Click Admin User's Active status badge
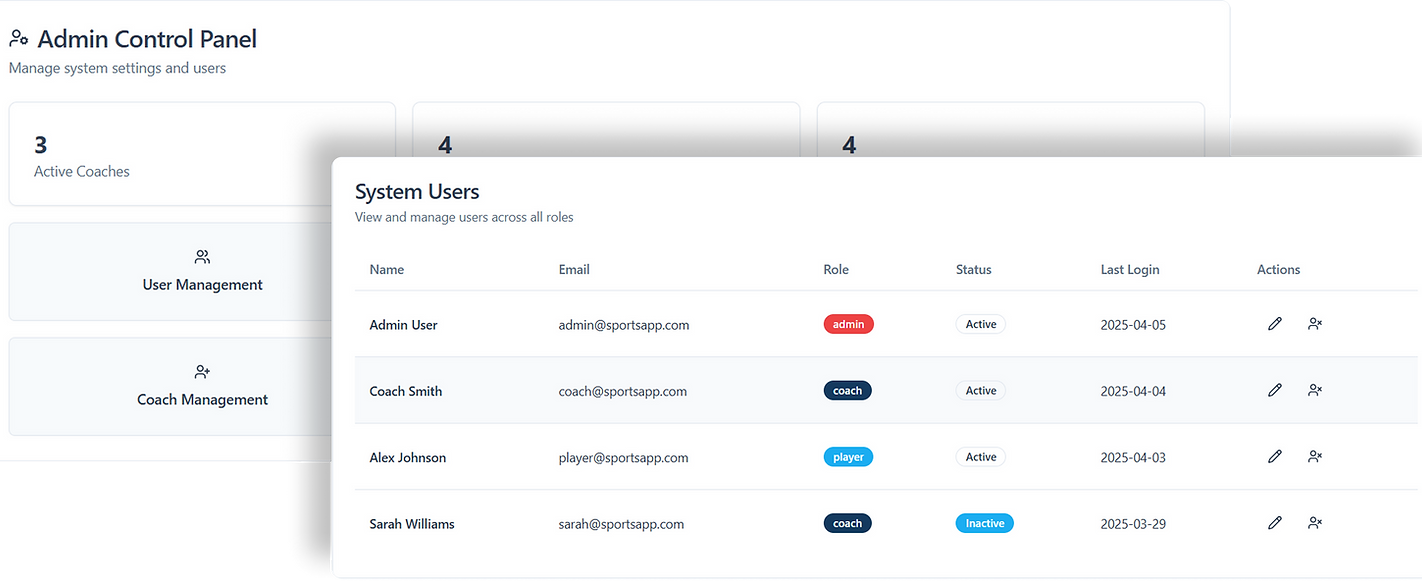1422x585 pixels. tap(980, 324)
